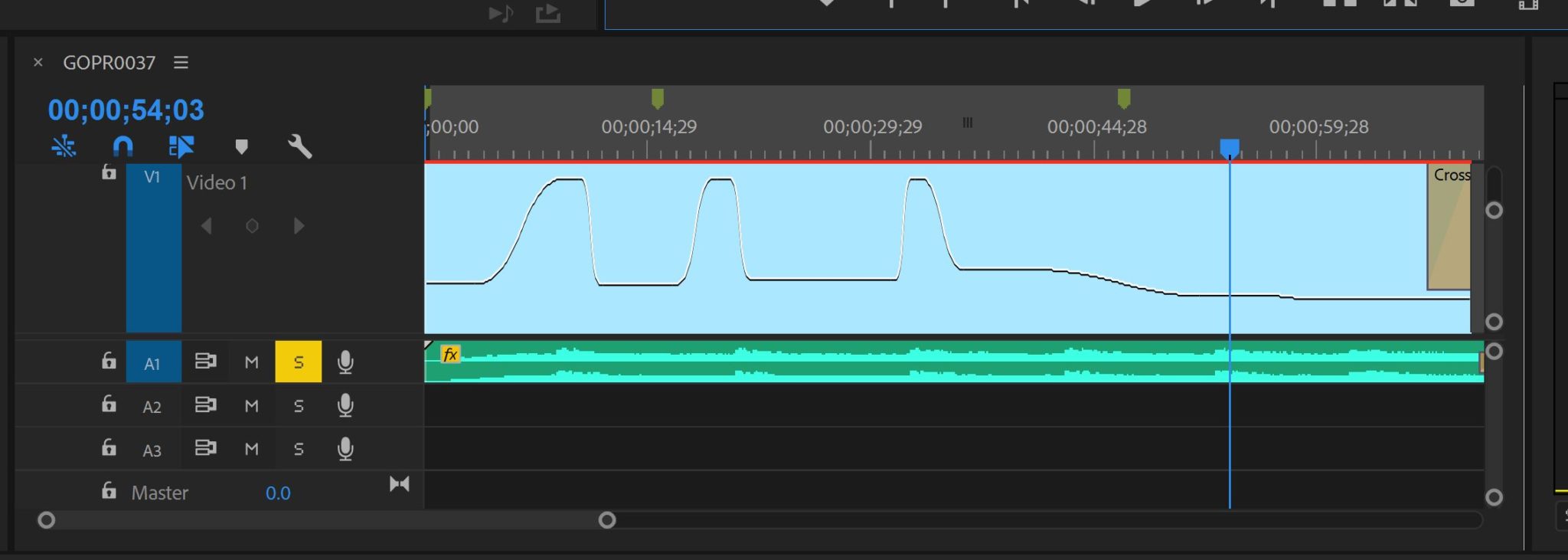This screenshot has width=1568, height=560.
Task: Go to previous keyframe on Video 1
Action: point(206,226)
